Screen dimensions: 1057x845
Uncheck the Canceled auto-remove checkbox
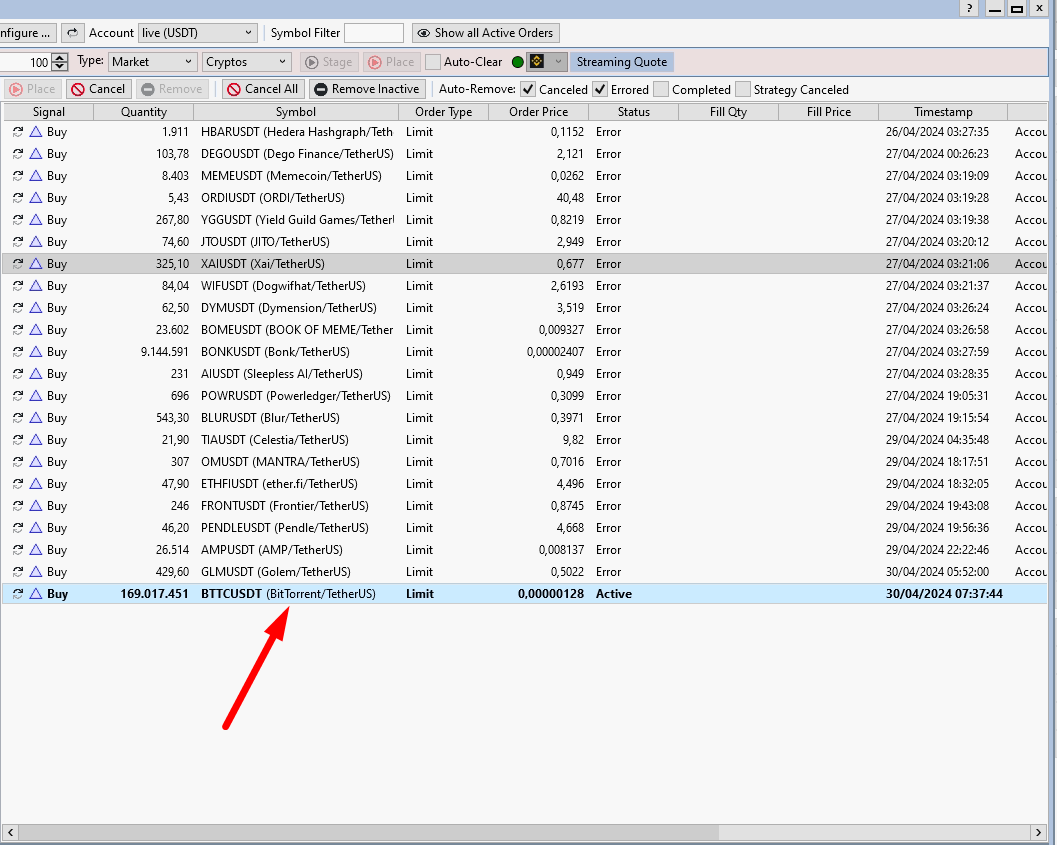tap(528, 90)
